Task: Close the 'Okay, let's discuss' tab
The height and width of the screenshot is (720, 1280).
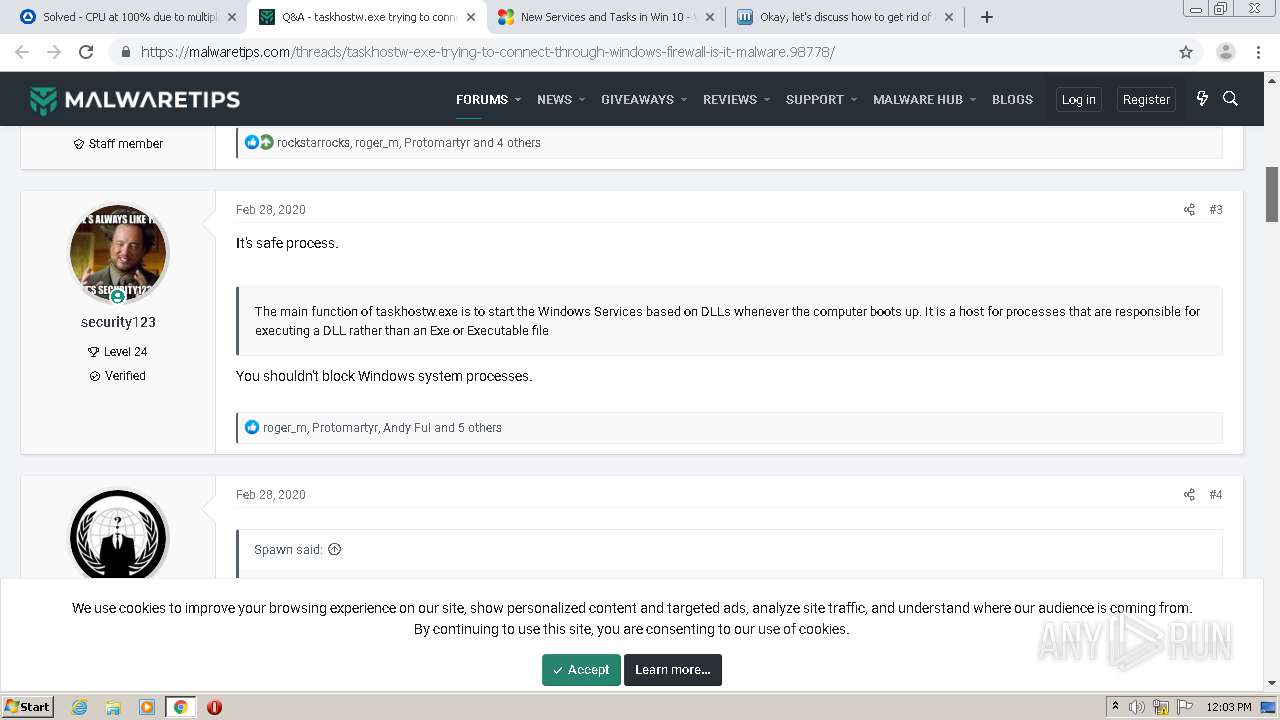Action: (x=949, y=17)
